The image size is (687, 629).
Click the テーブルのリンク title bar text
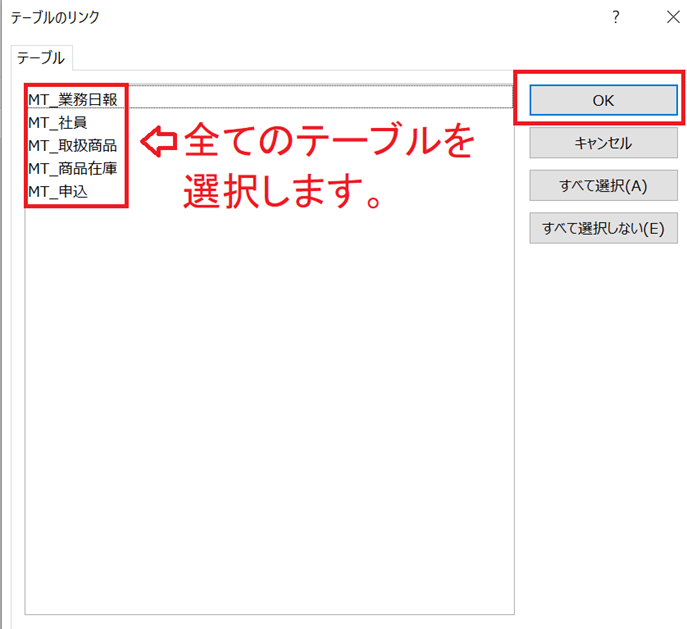coord(55,17)
